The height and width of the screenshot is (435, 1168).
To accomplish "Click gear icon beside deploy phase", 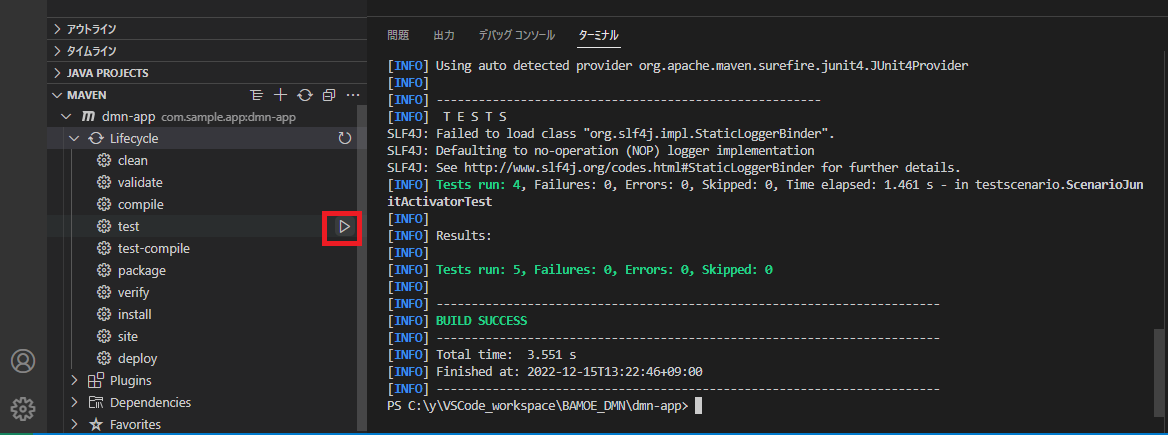I will pos(104,358).
